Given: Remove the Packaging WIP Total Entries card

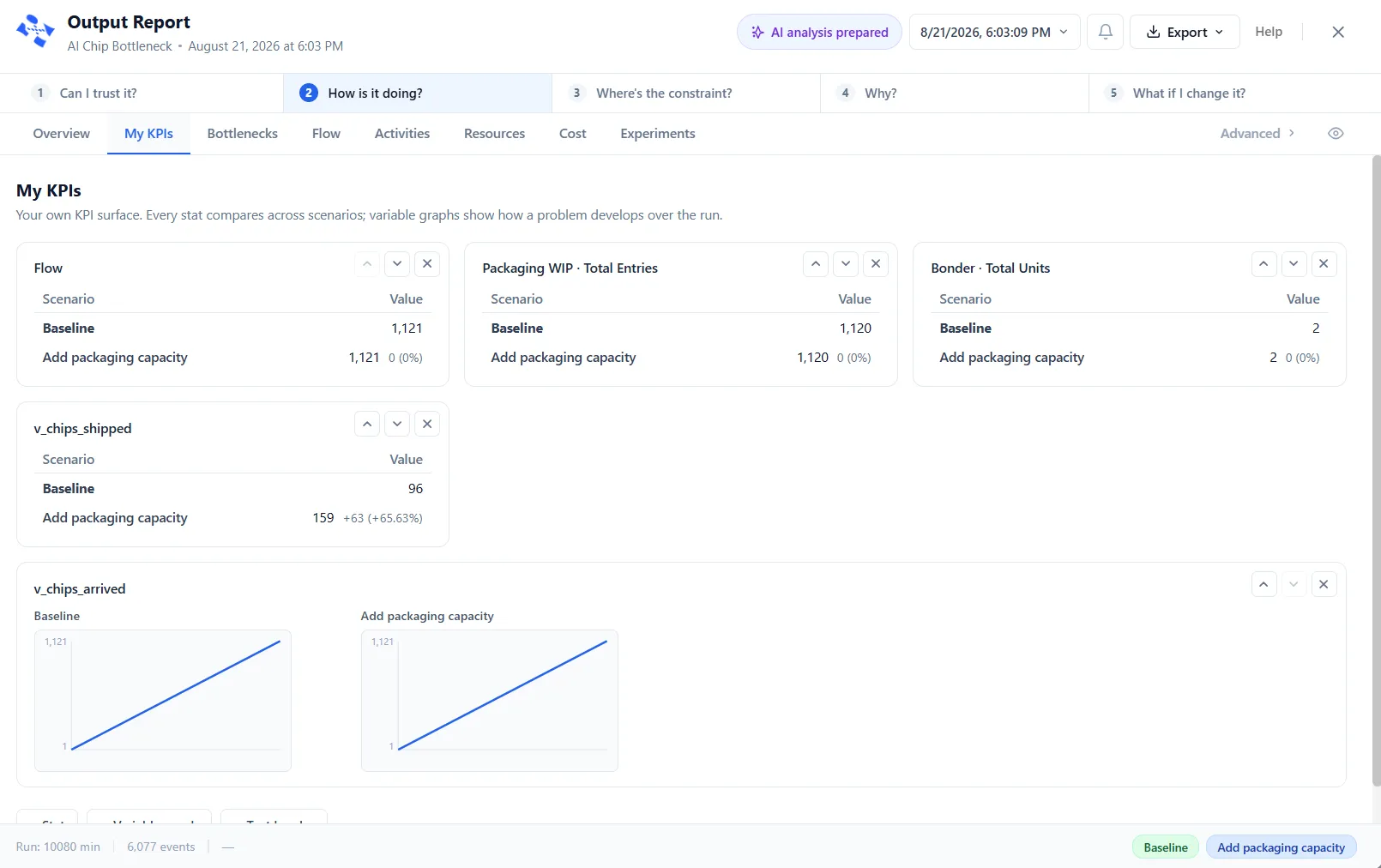Looking at the screenshot, I should (876, 263).
